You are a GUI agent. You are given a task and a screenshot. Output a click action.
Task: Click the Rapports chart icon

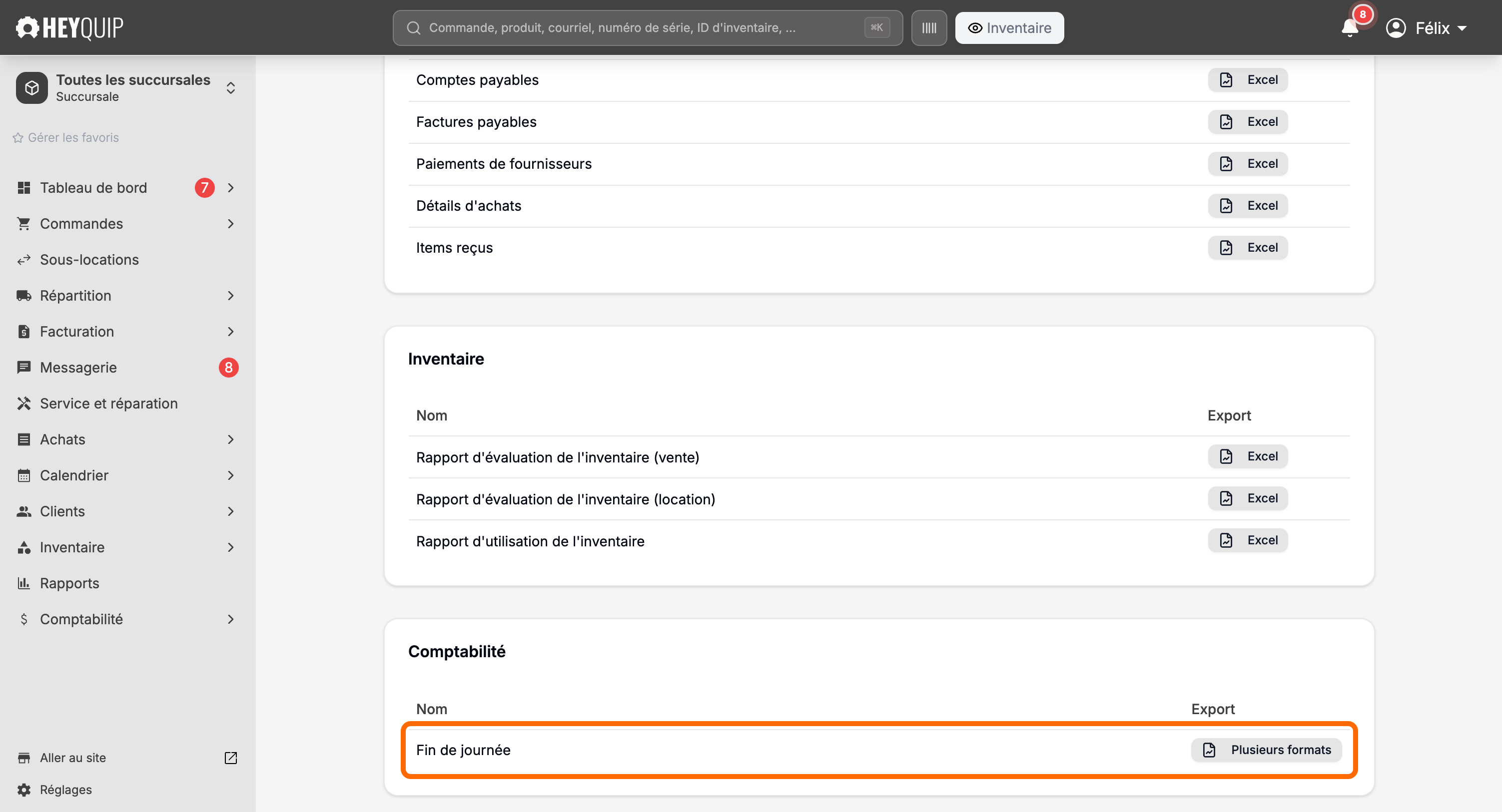[x=24, y=583]
